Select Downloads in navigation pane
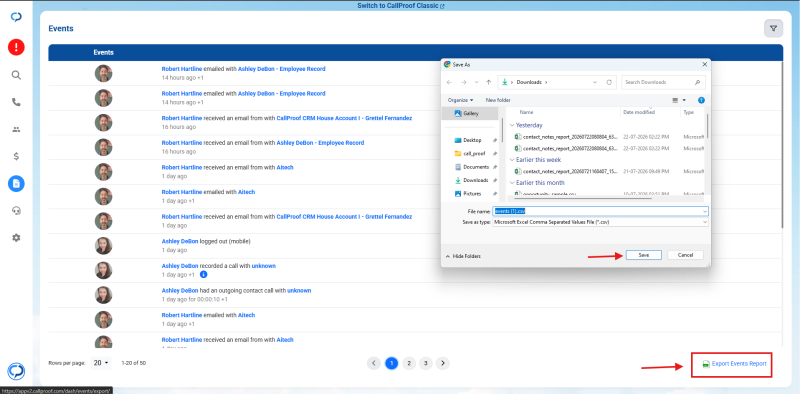800x394 pixels. tap(476, 180)
